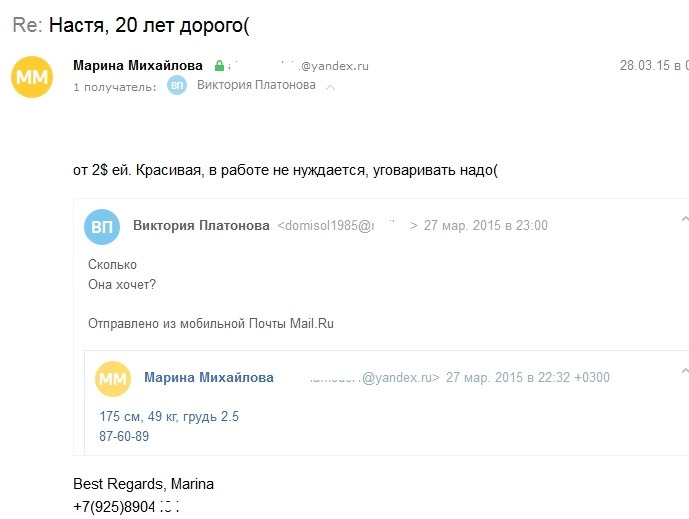Open sender name Марина Михайлова at top
The height and width of the screenshot is (519, 689).
(x=138, y=65)
